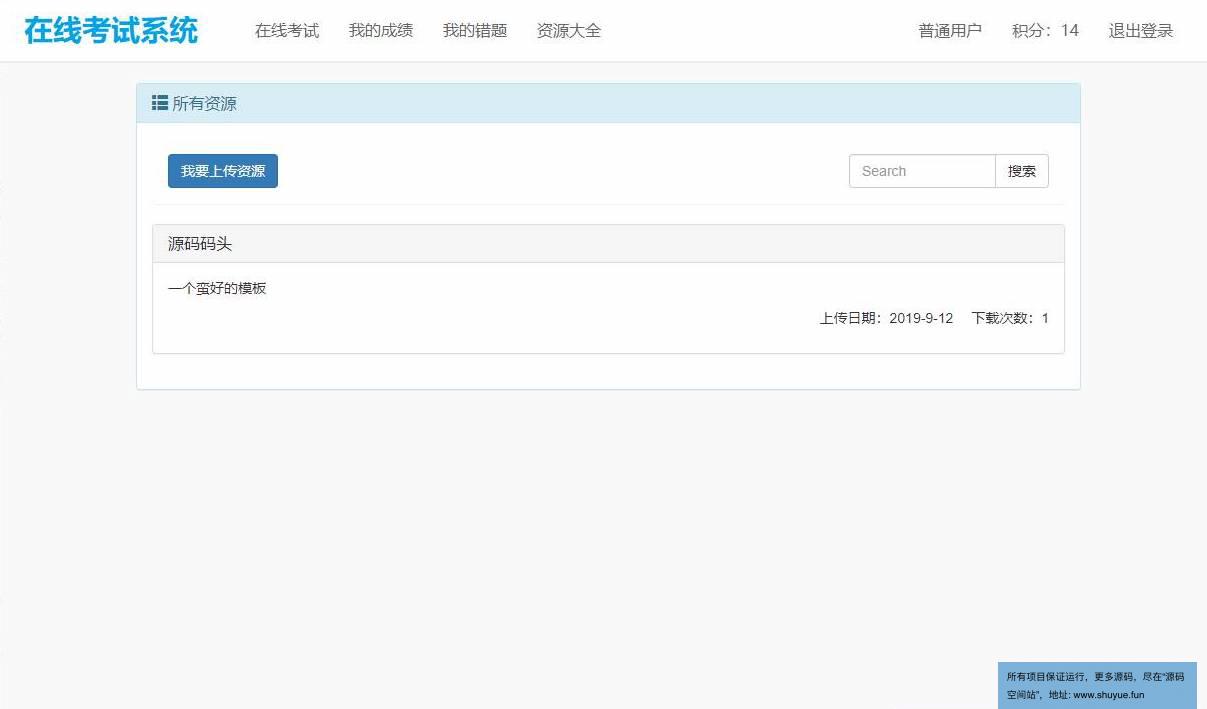The height and width of the screenshot is (709, 1207).
Task: Click 更多源码 text in the bottom banner
Action: pyautogui.click(x=1115, y=677)
